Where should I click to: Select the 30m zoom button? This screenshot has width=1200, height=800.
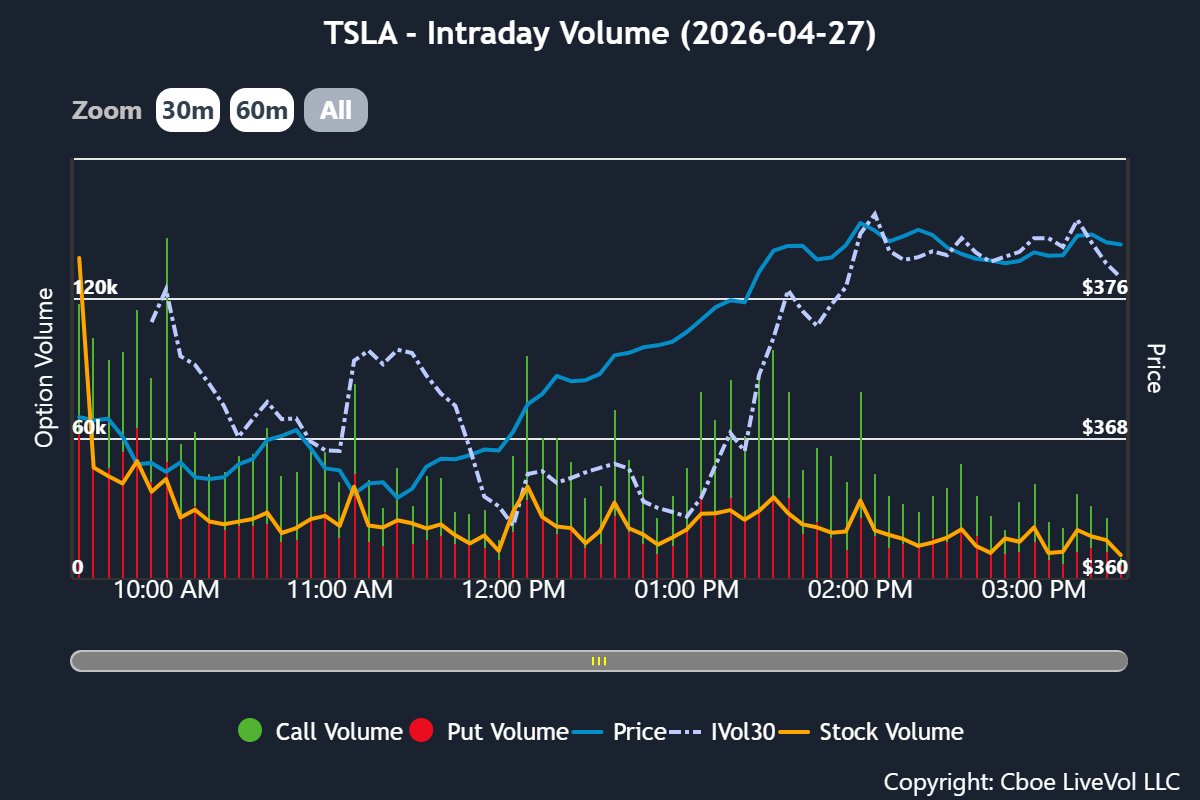(188, 110)
